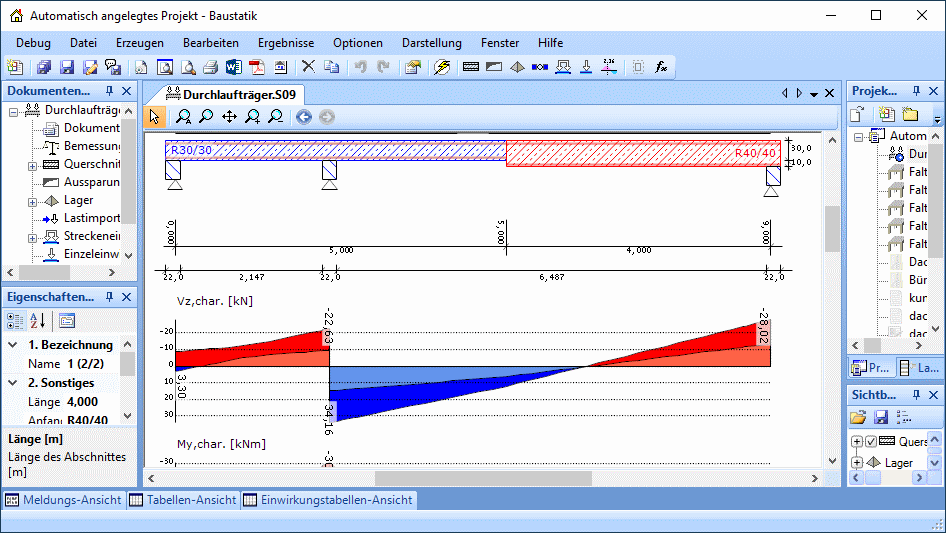Click the cross-section hatched beam icon in toolbar

coord(471,67)
